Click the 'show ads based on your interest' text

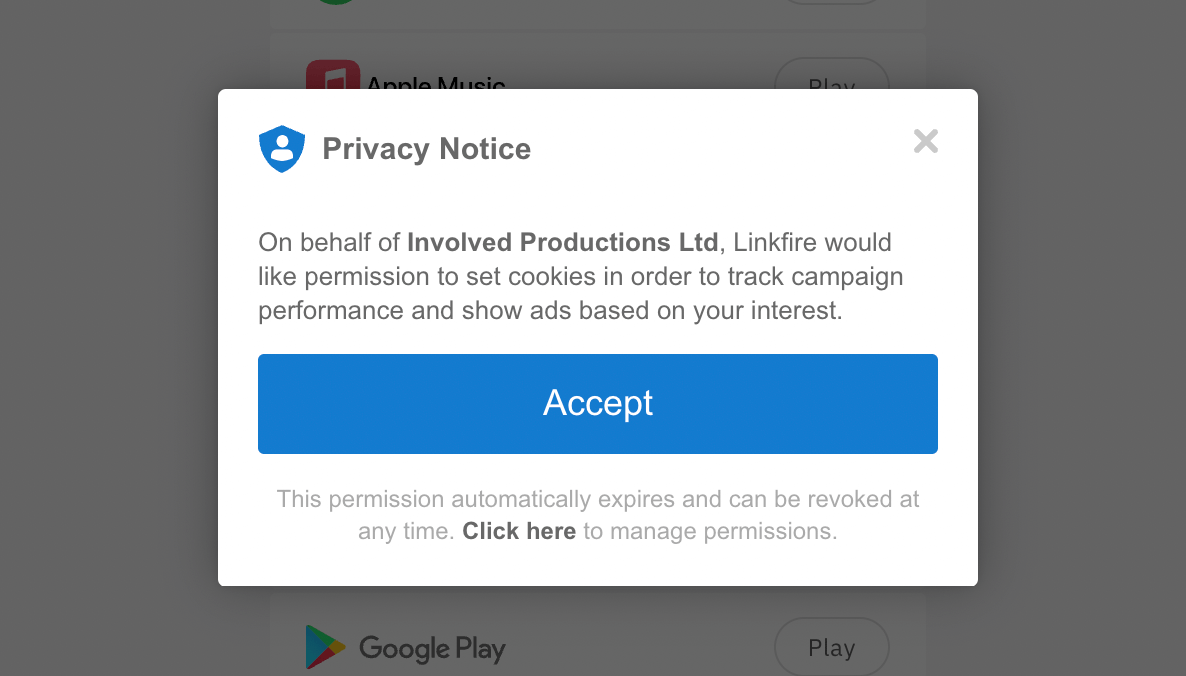pos(652,310)
